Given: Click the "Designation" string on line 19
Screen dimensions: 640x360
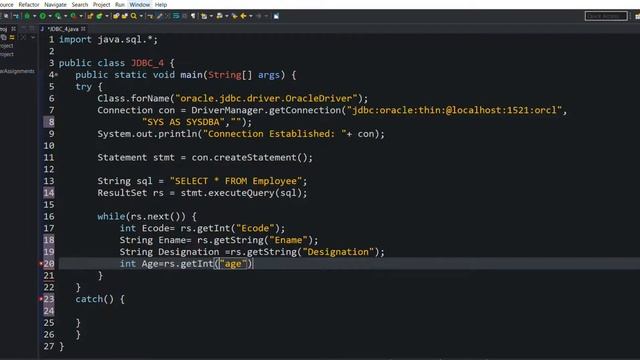Looking at the screenshot, I should [x=338, y=252].
